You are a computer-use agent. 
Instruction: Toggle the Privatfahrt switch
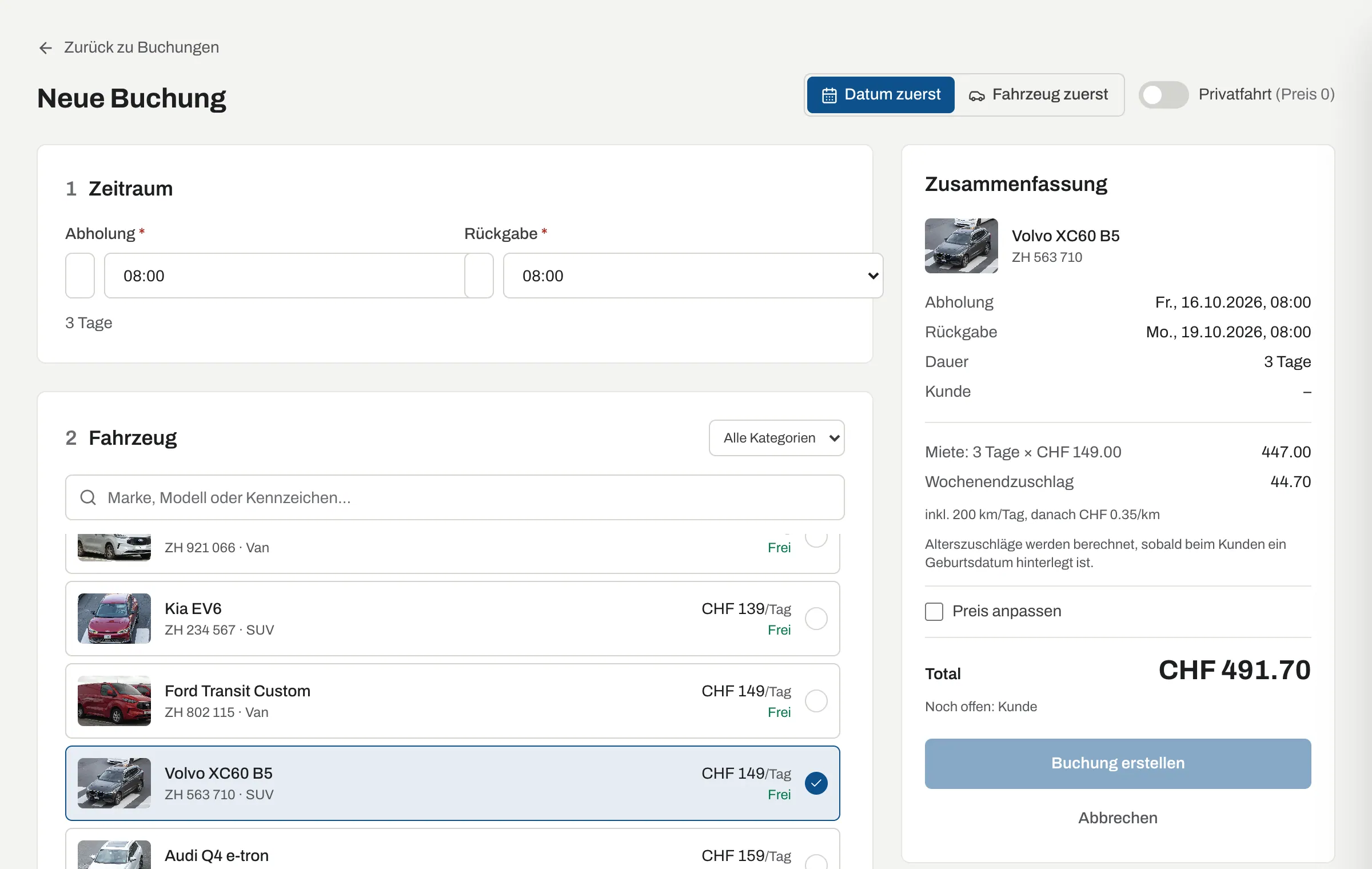click(x=1163, y=95)
